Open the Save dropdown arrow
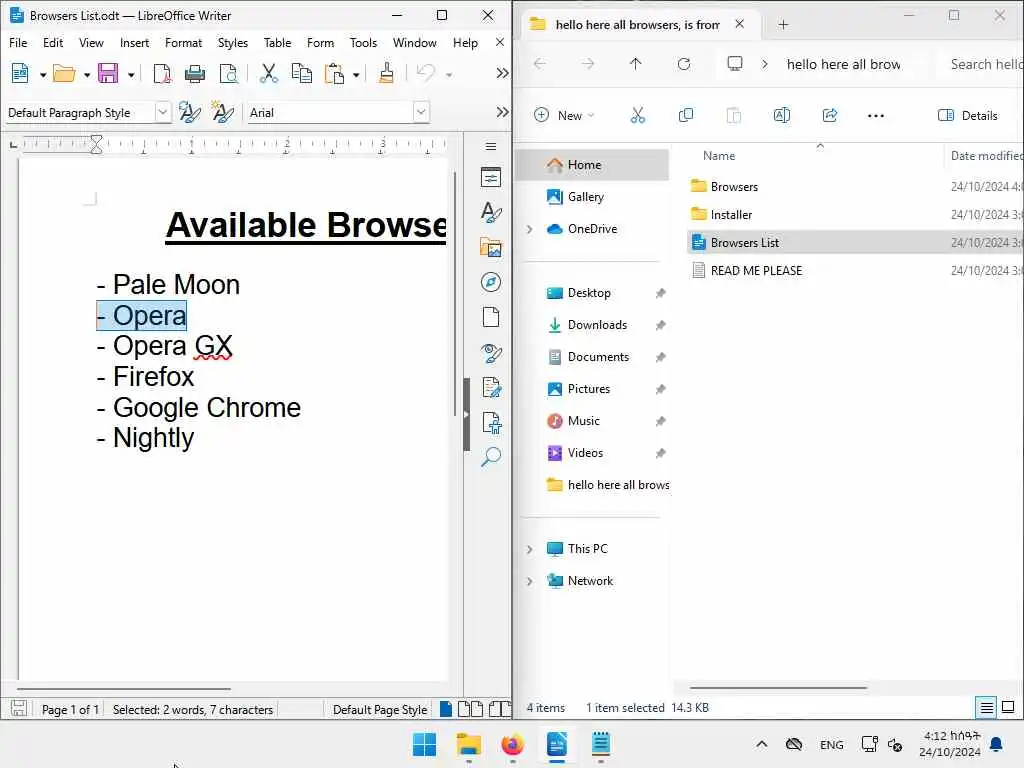This screenshot has height=768, width=1024. (x=131, y=74)
